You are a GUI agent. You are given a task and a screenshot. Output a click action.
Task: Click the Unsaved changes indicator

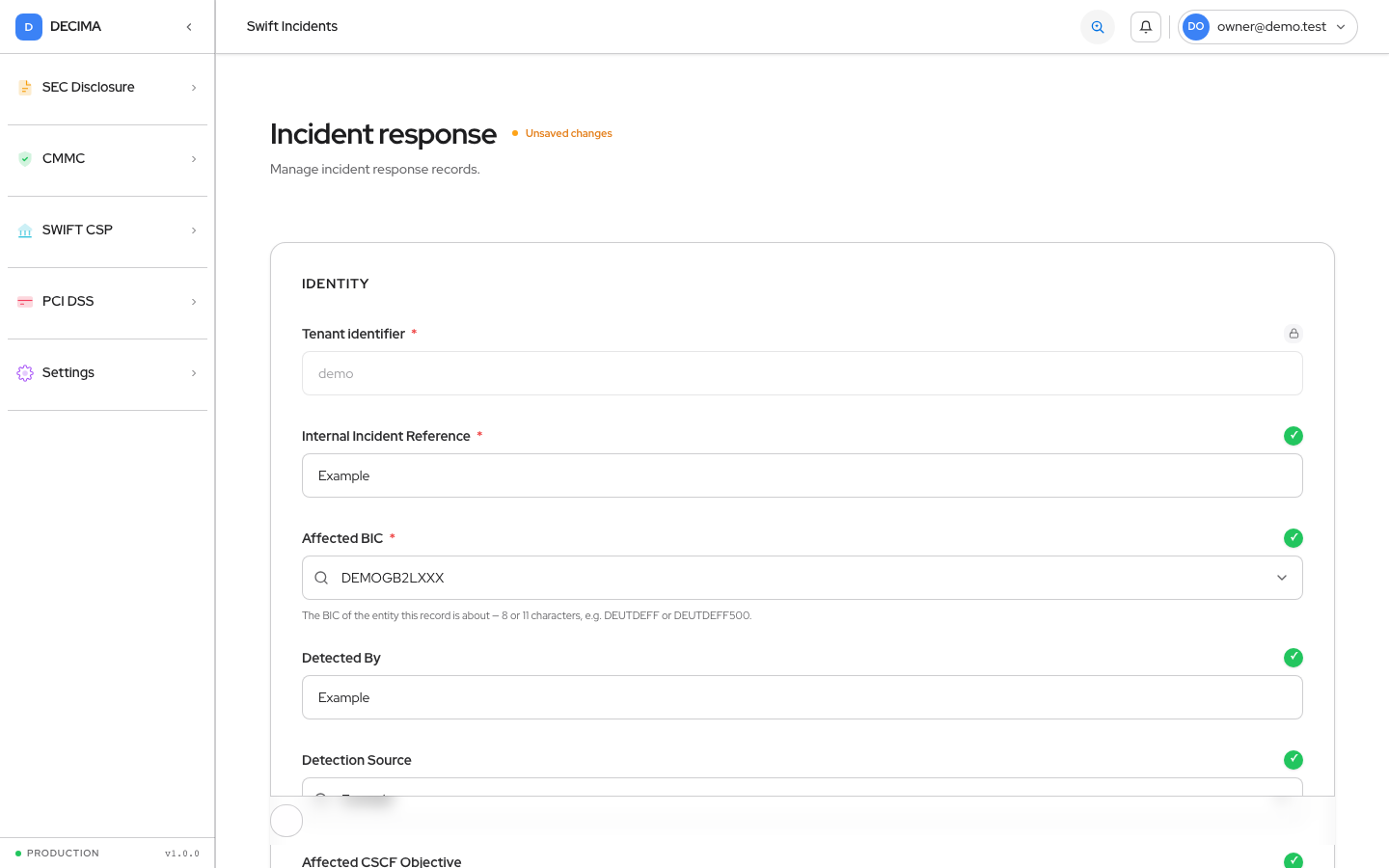pos(562,133)
